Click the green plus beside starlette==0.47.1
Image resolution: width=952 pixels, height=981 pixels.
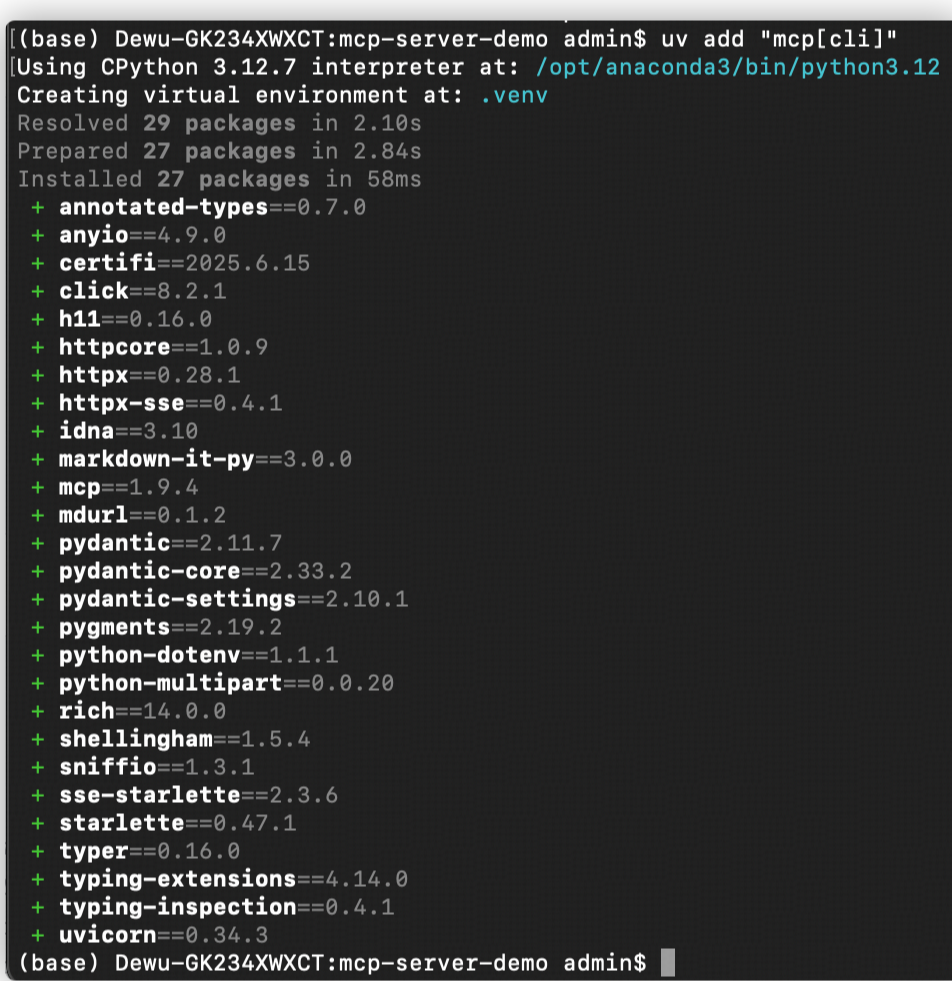click(x=38, y=823)
